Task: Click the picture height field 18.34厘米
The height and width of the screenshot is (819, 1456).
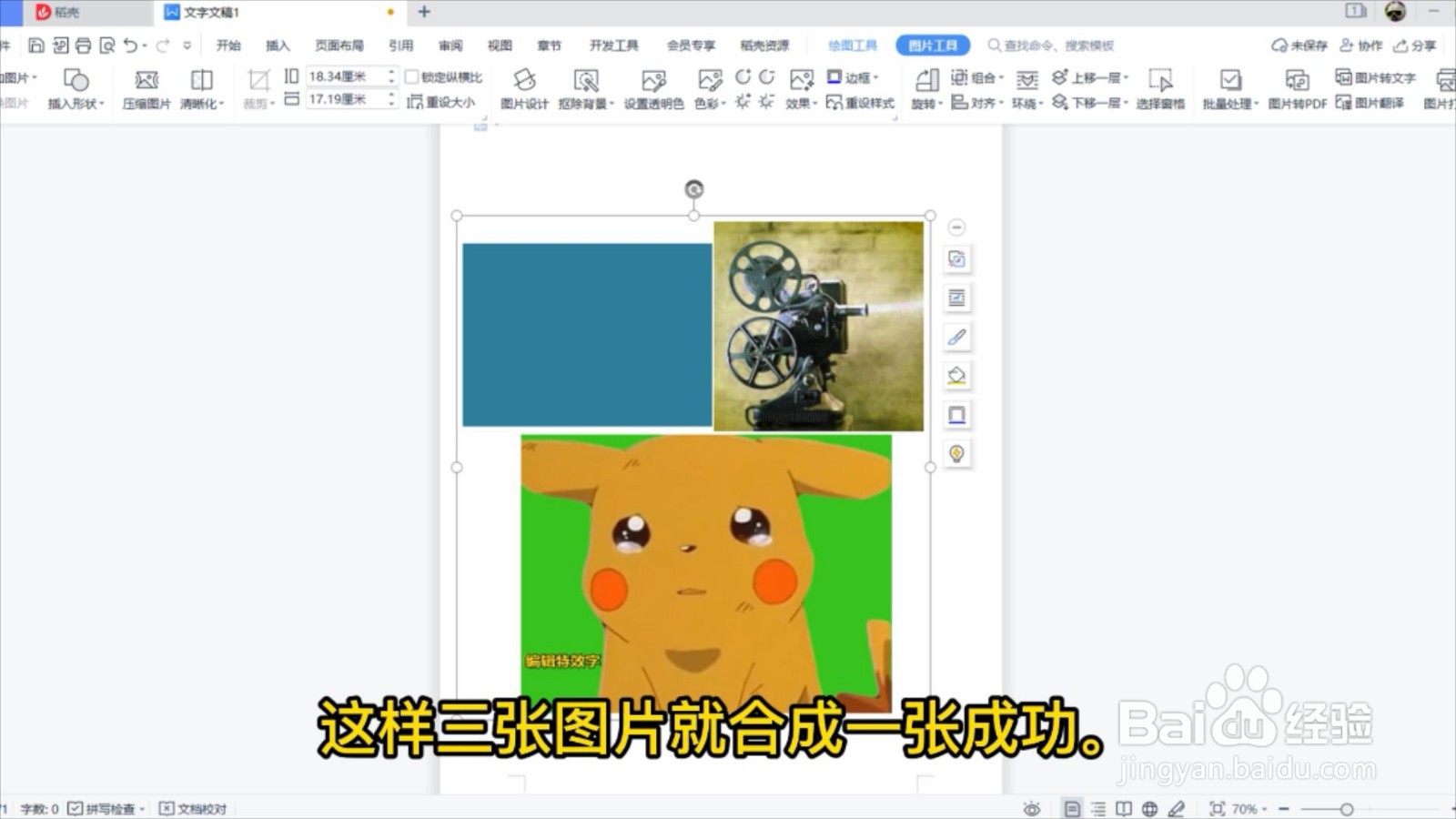Action: [x=350, y=76]
